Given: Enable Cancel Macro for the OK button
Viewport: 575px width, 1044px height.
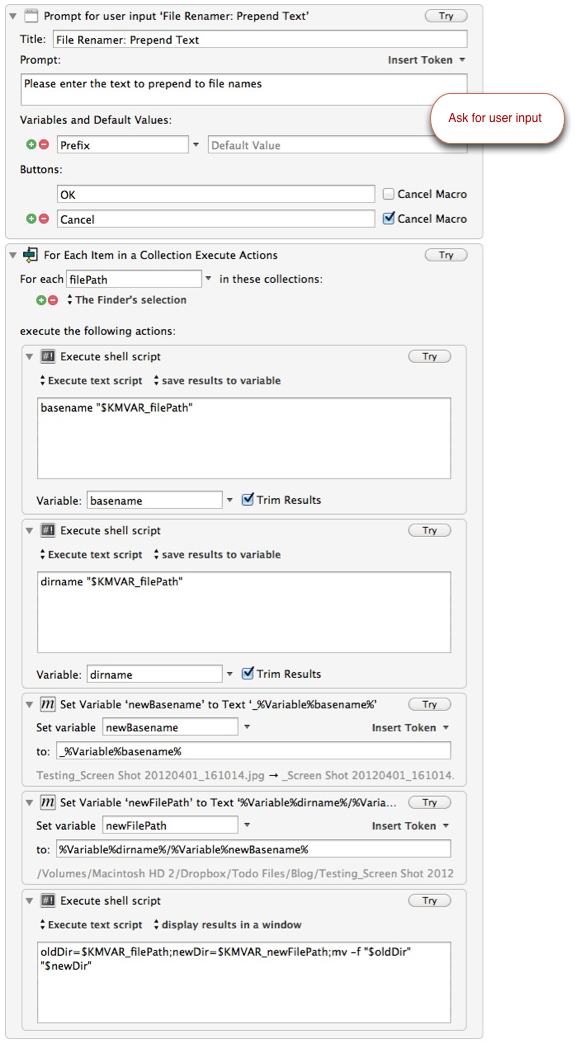Looking at the screenshot, I should pos(389,194).
